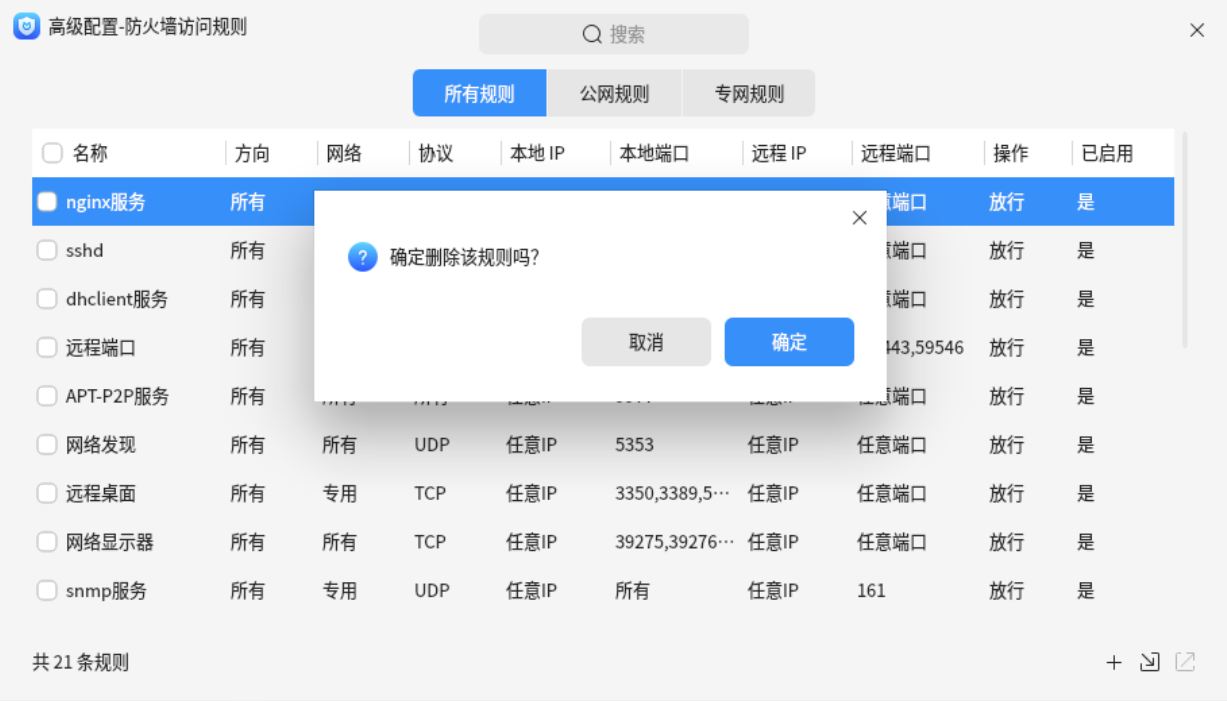This screenshot has height=701, width=1227.
Task: Click the 共 21 条规则 count text
Action: click(80, 662)
